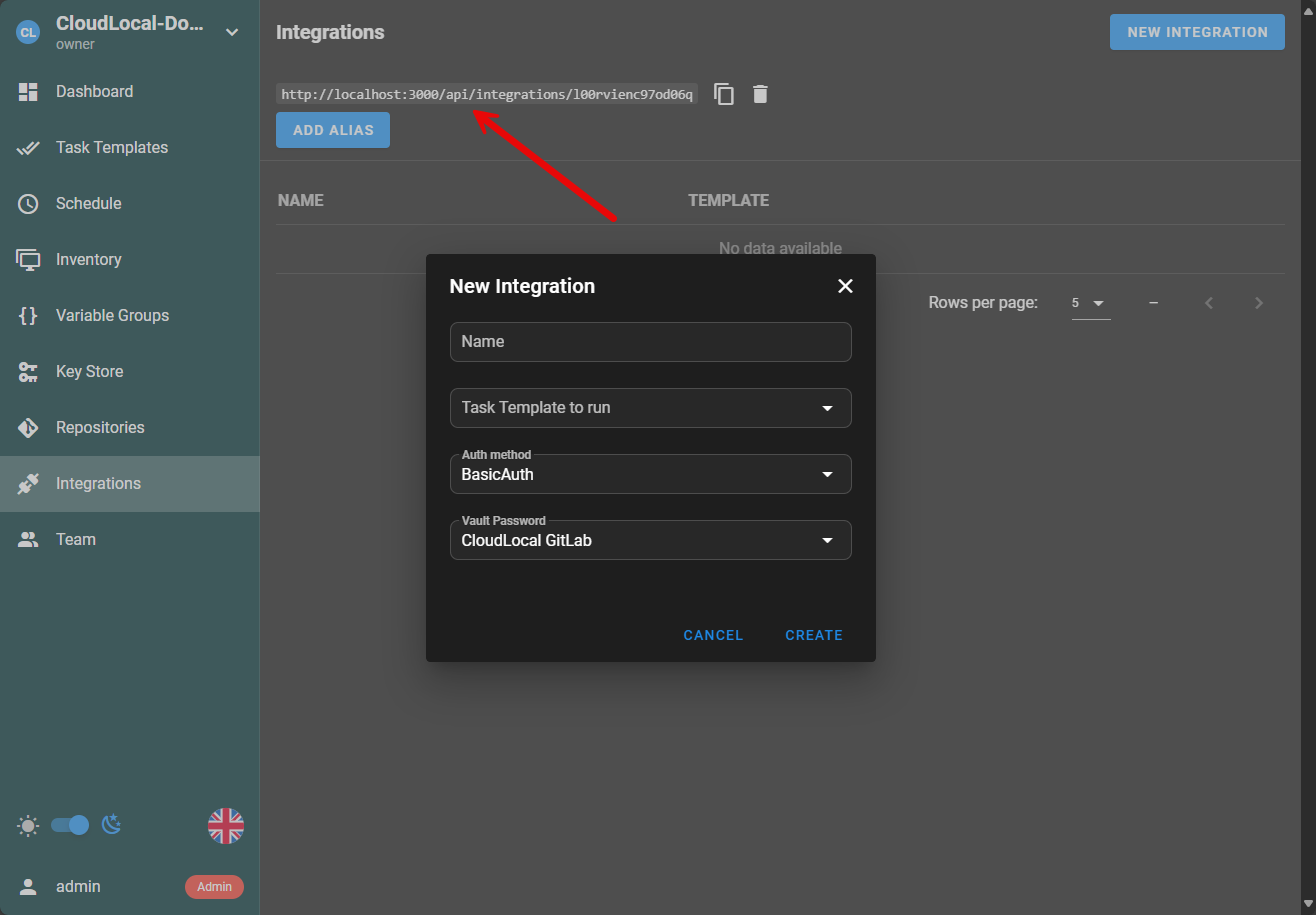Image resolution: width=1316 pixels, height=915 pixels.
Task: Expand the CloudLocal project switcher chevron
Action: coord(232,32)
